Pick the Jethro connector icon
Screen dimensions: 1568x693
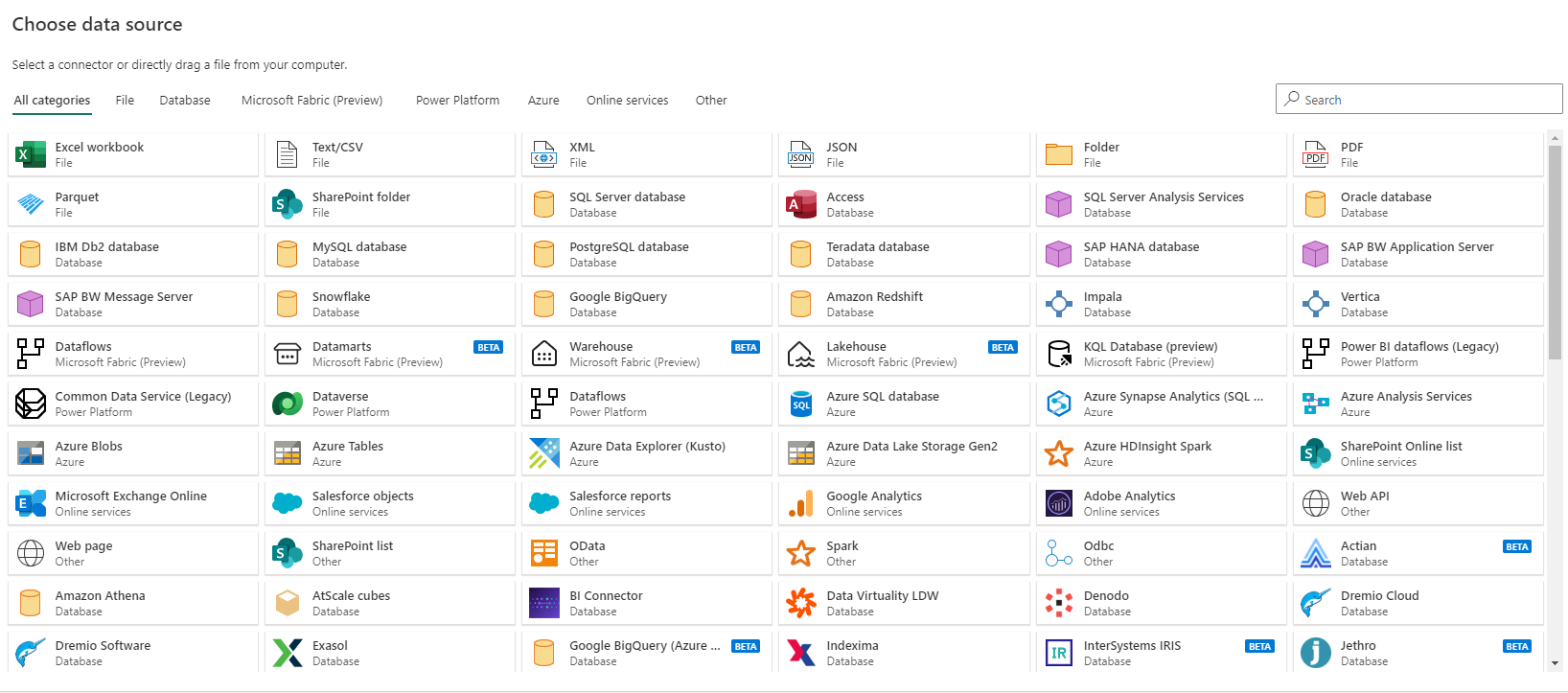1316,653
